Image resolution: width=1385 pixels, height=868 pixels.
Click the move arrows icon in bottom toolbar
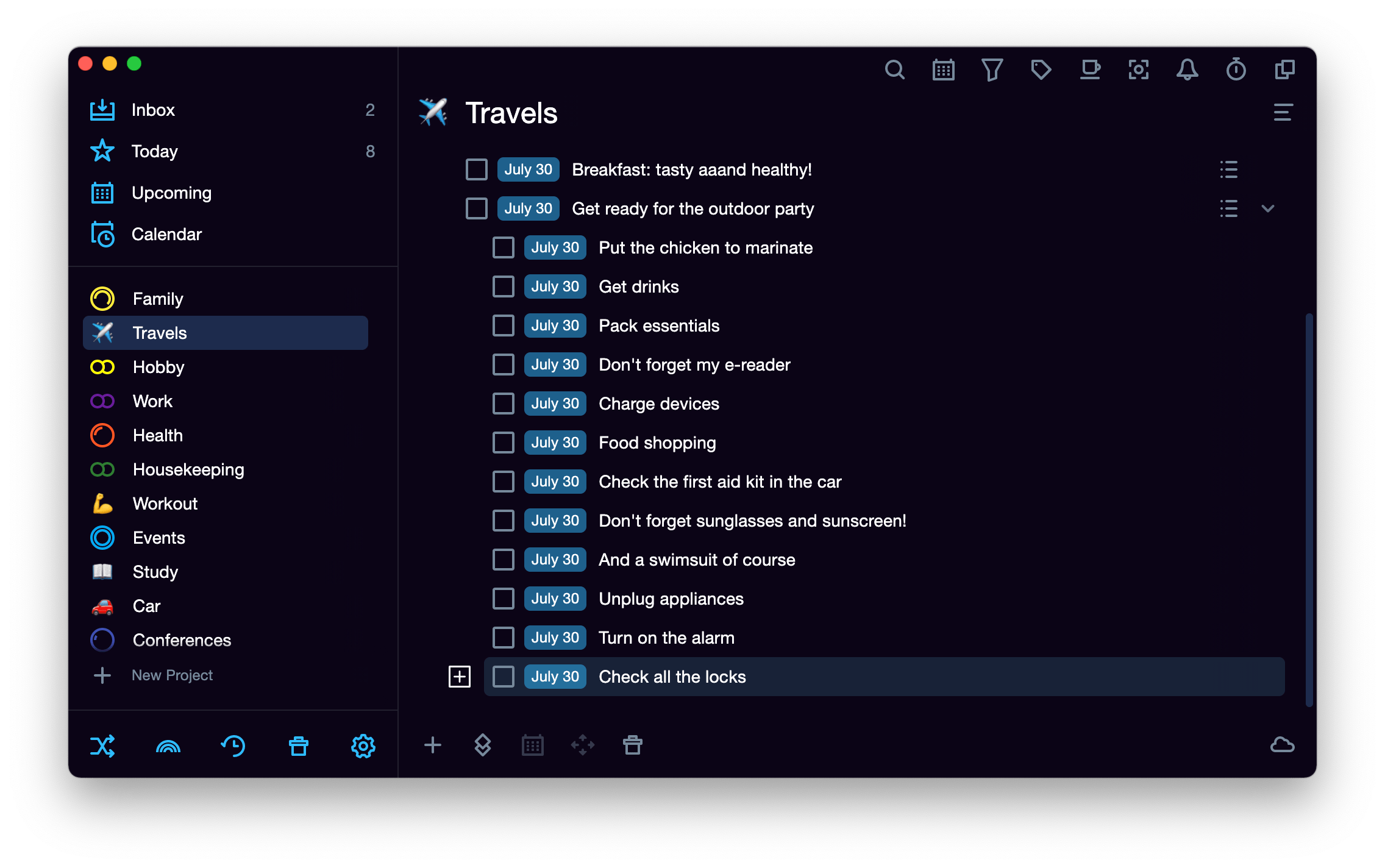click(x=582, y=745)
